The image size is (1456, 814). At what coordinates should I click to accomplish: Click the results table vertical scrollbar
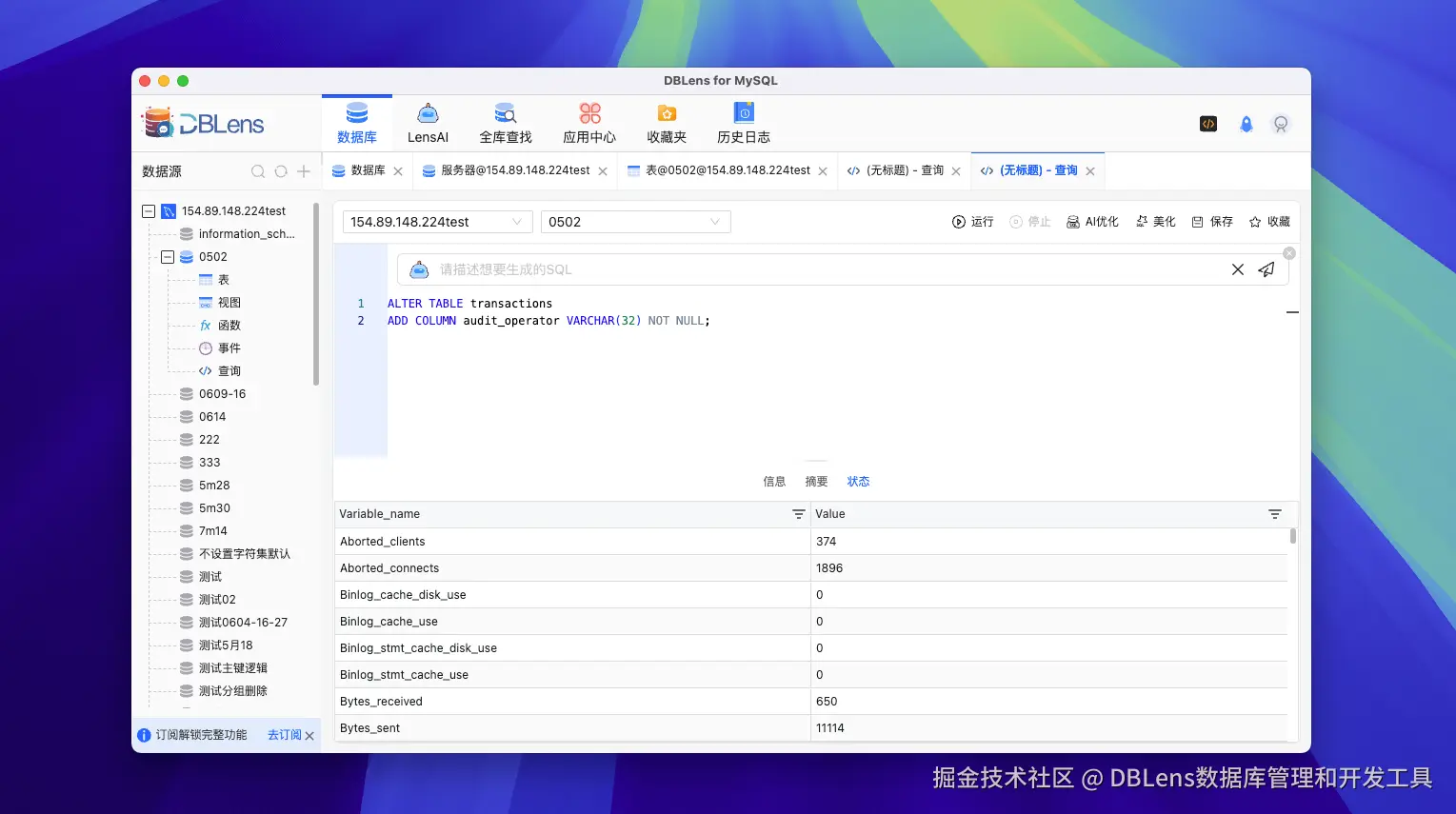point(1293,536)
